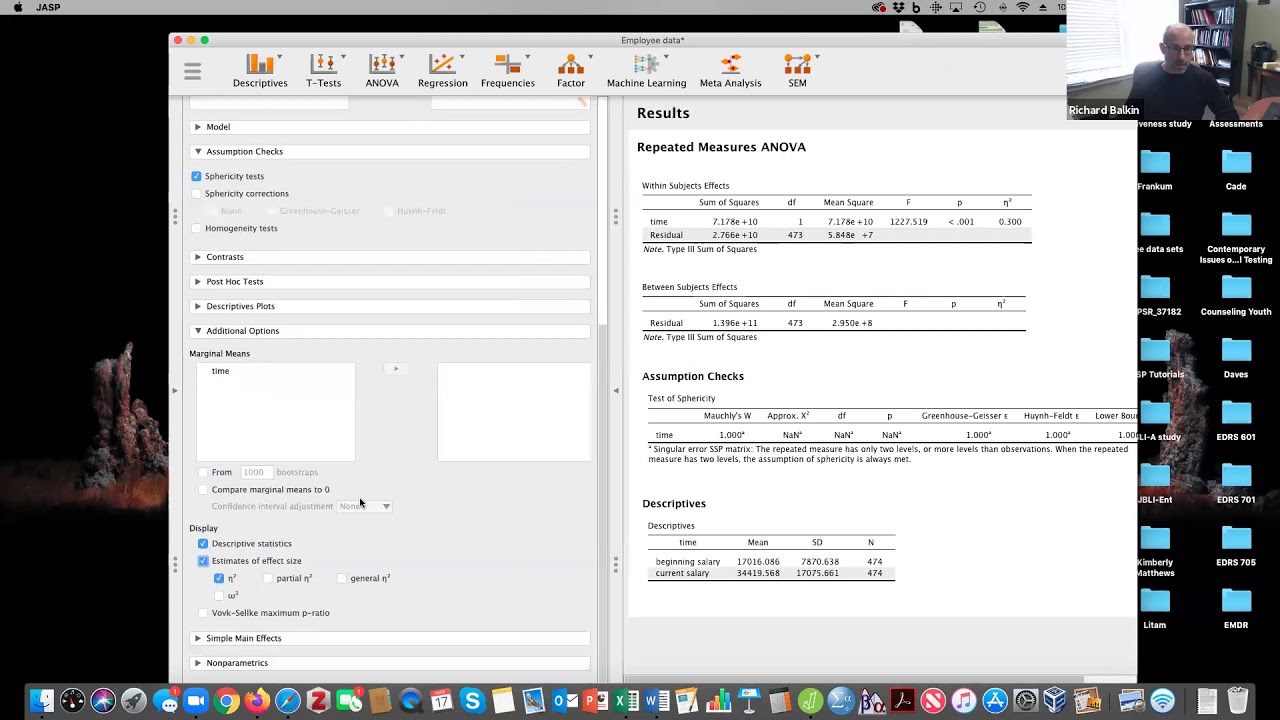Open the ANOVA module icon
The width and height of the screenshot is (1280, 720).
(x=382, y=71)
